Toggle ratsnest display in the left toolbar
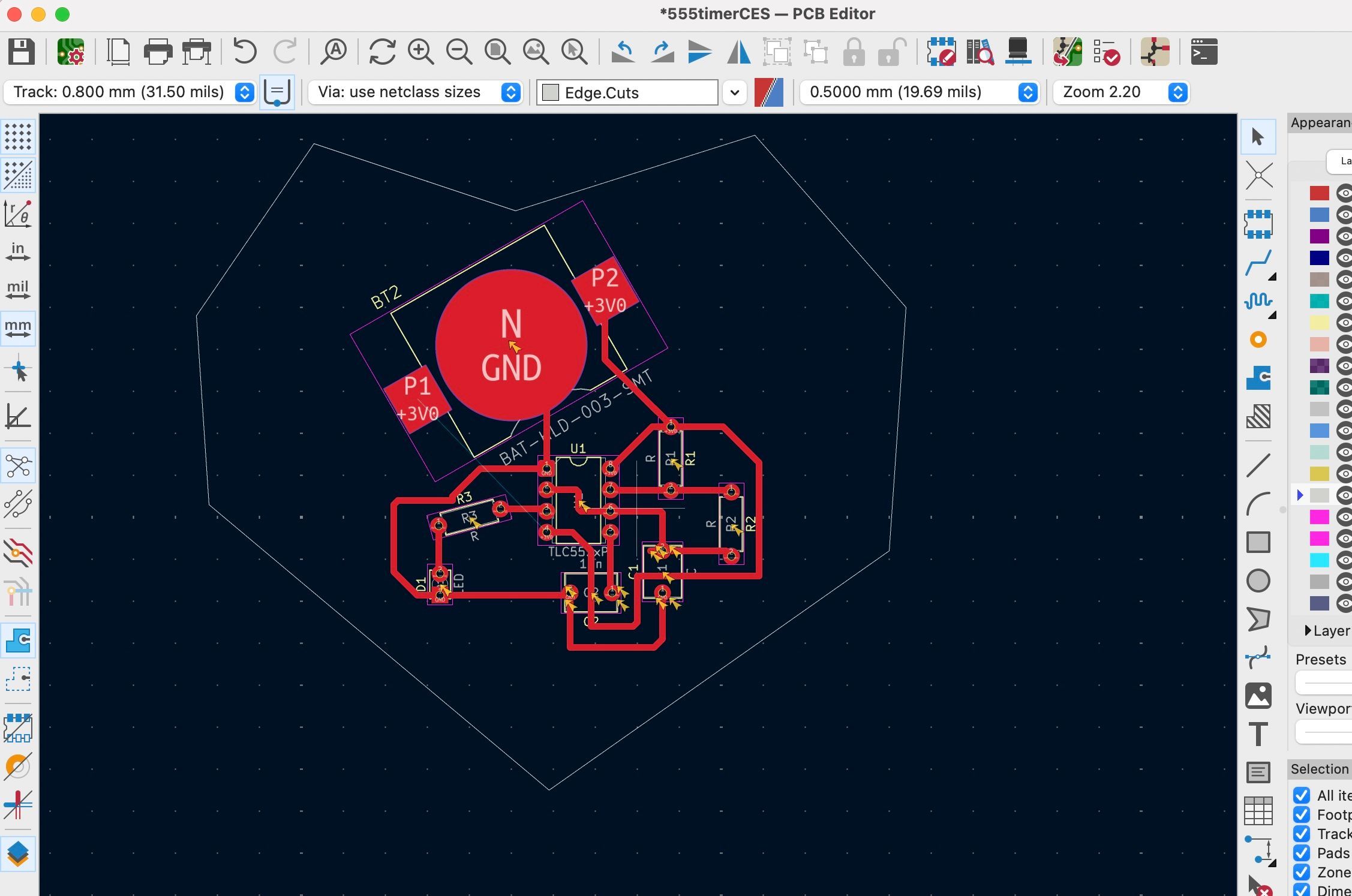Image resolution: width=1352 pixels, height=896 pixels. click(18, 465)
